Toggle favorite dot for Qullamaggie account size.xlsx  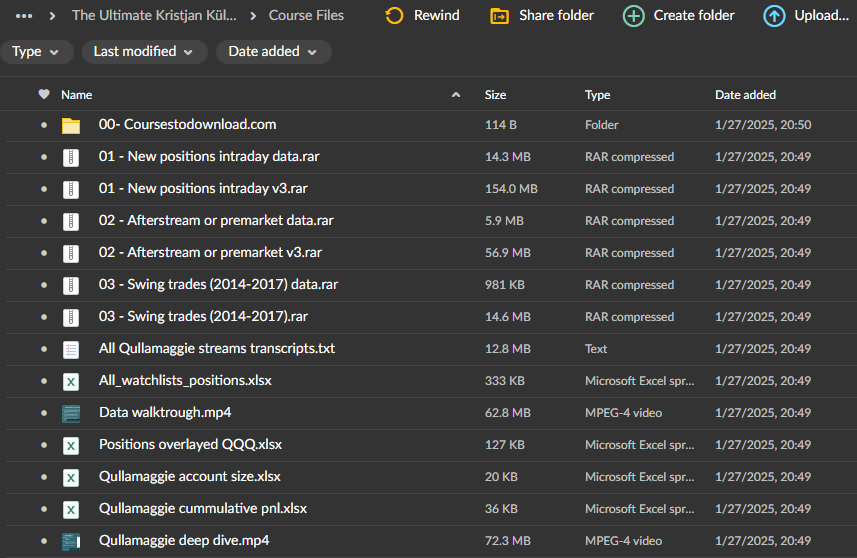44,477
